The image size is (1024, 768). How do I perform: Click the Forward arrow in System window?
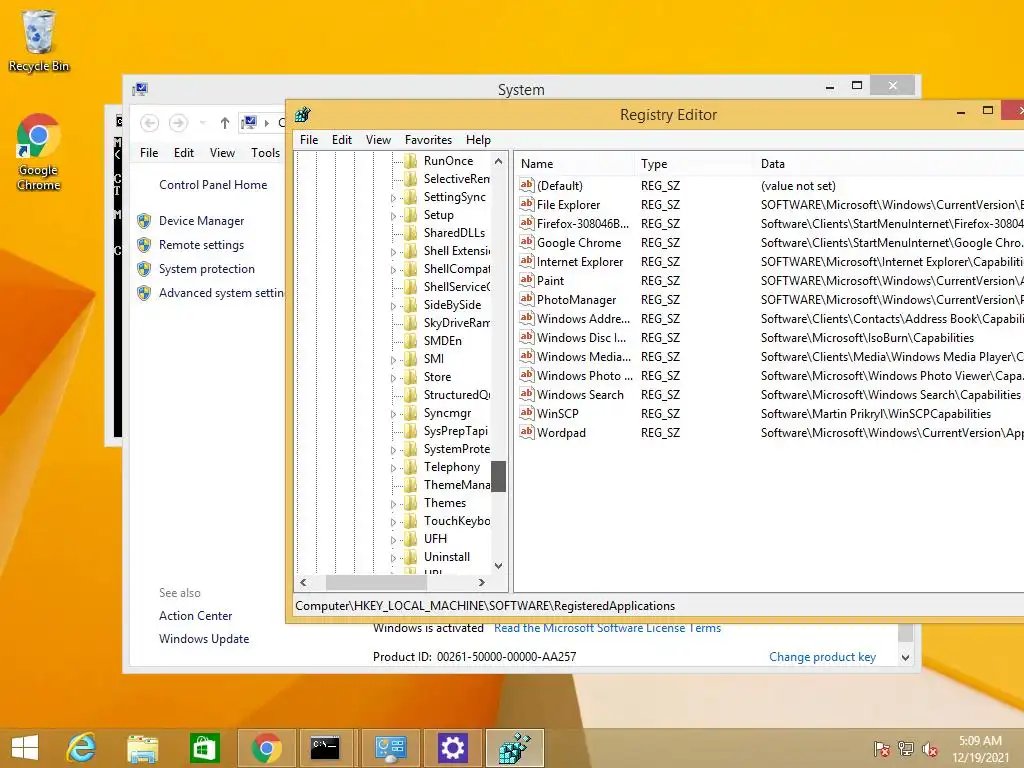tap(178, 123)
